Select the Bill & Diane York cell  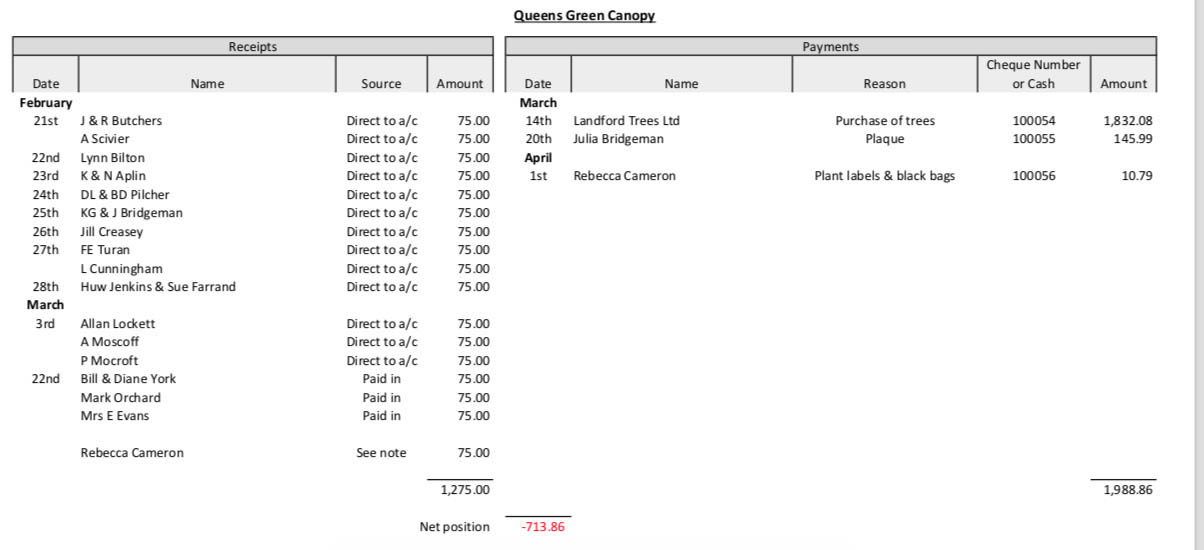(x=128, y=379)
